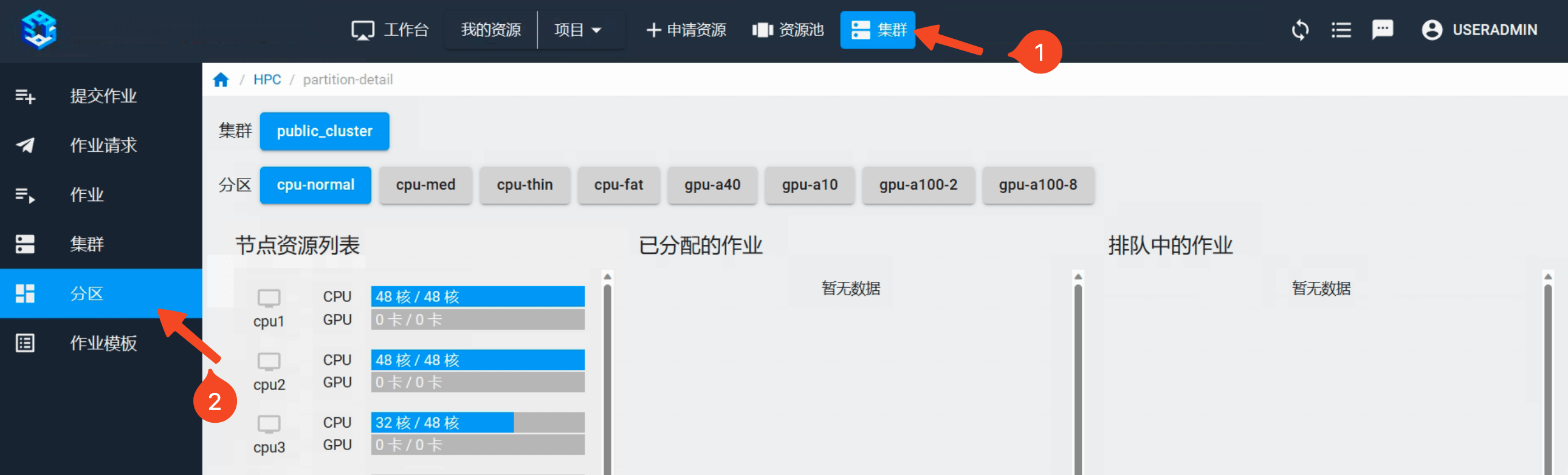Click 申请资源 plus button
Viewport: 1568px width, 475px height.
tap(686, 30)
